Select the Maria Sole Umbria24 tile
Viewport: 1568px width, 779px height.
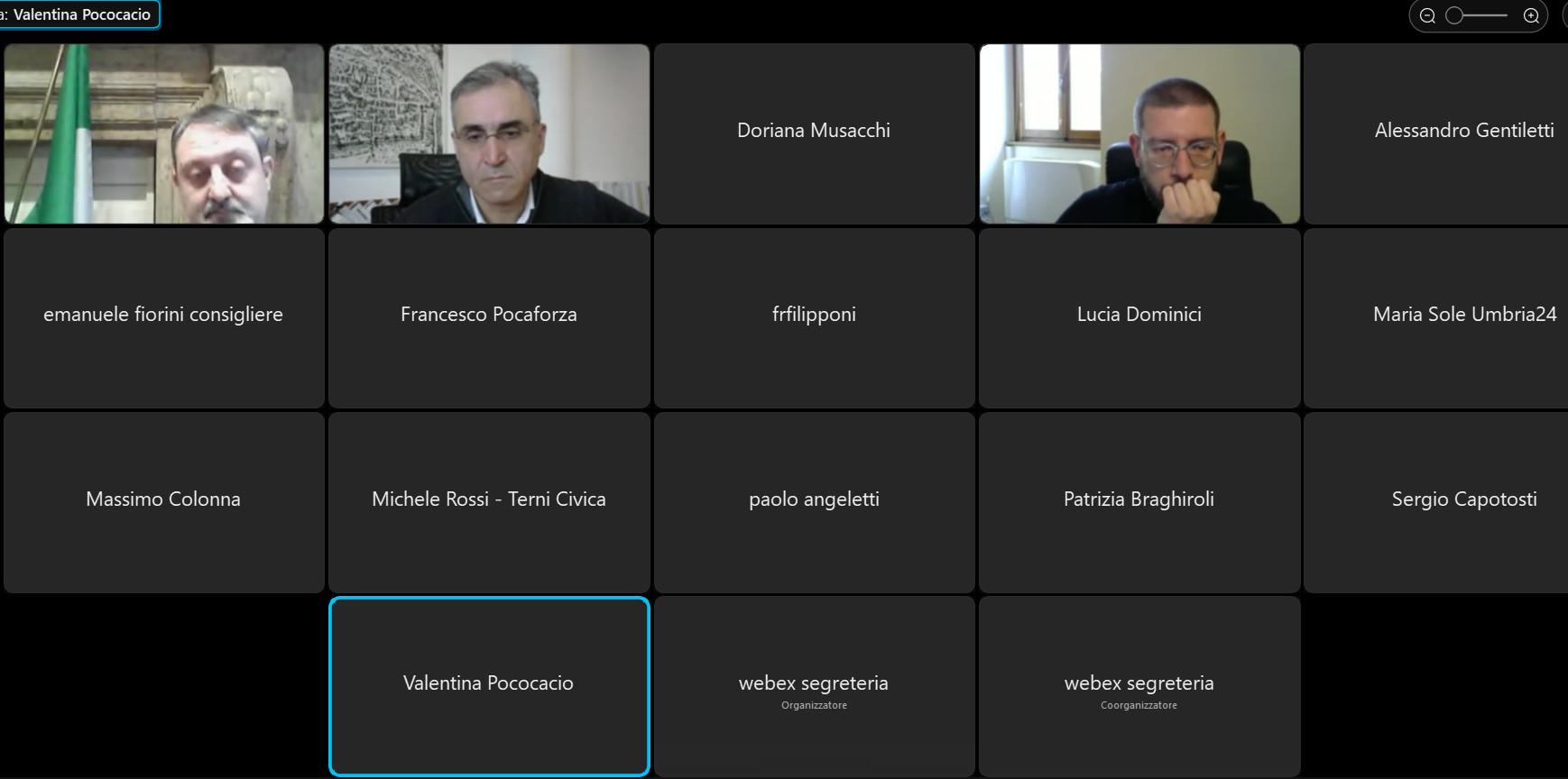(x=1436, y=317)
